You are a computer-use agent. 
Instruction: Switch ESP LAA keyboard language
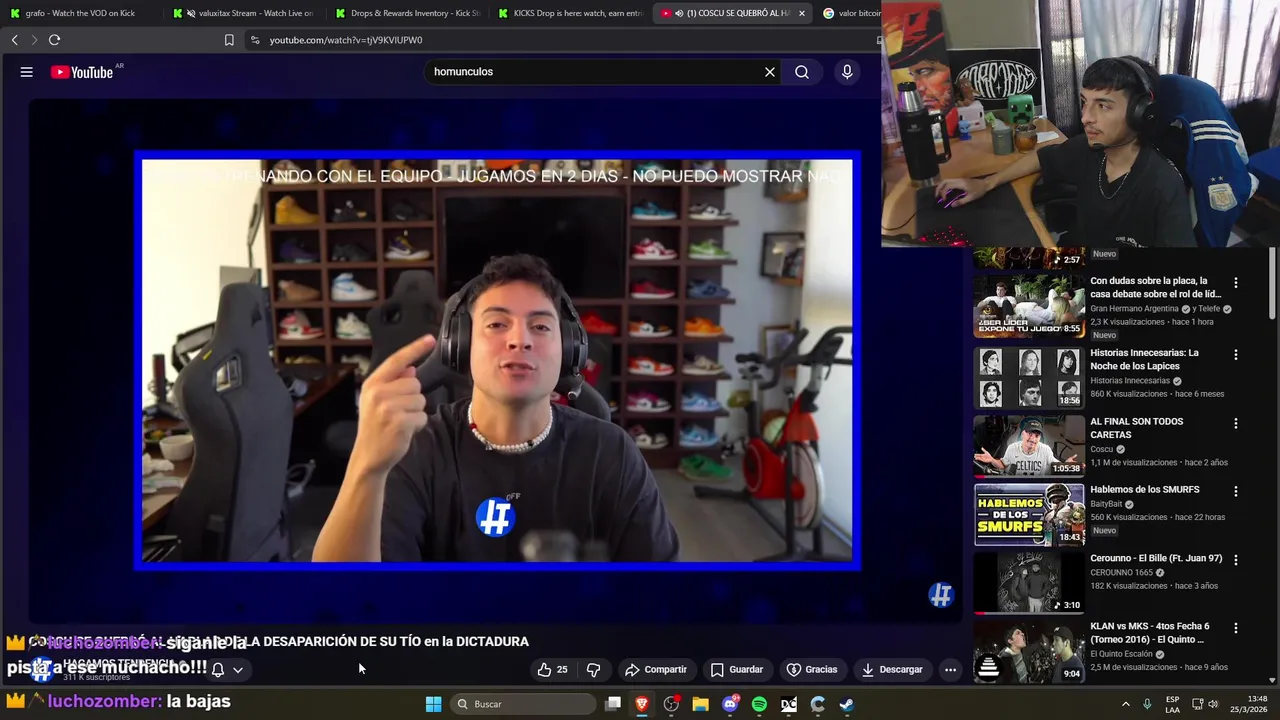click(x=1172, y=704)
